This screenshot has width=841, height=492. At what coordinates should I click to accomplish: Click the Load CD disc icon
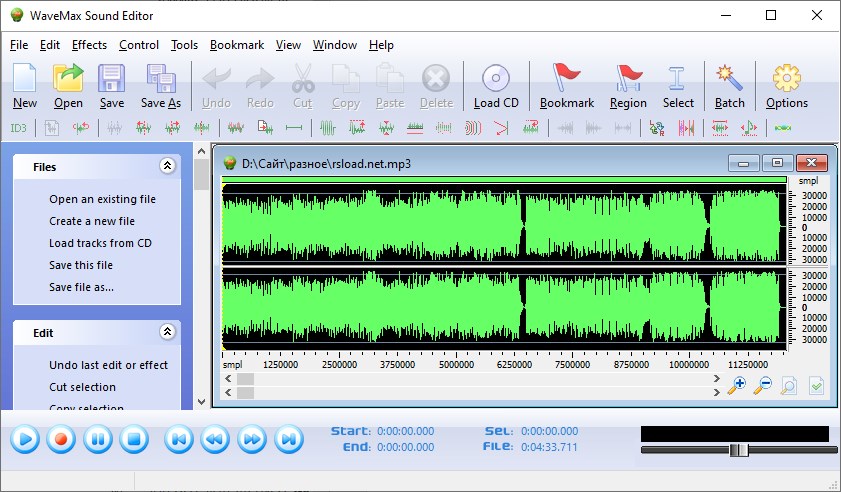click(x=496, y=78)
